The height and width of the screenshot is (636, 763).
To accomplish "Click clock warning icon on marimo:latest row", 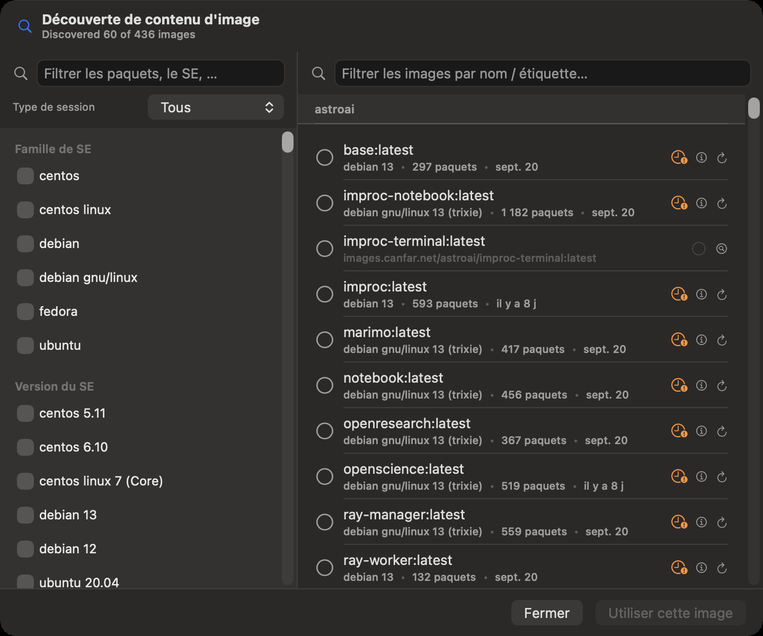I will tap(679, 340).
